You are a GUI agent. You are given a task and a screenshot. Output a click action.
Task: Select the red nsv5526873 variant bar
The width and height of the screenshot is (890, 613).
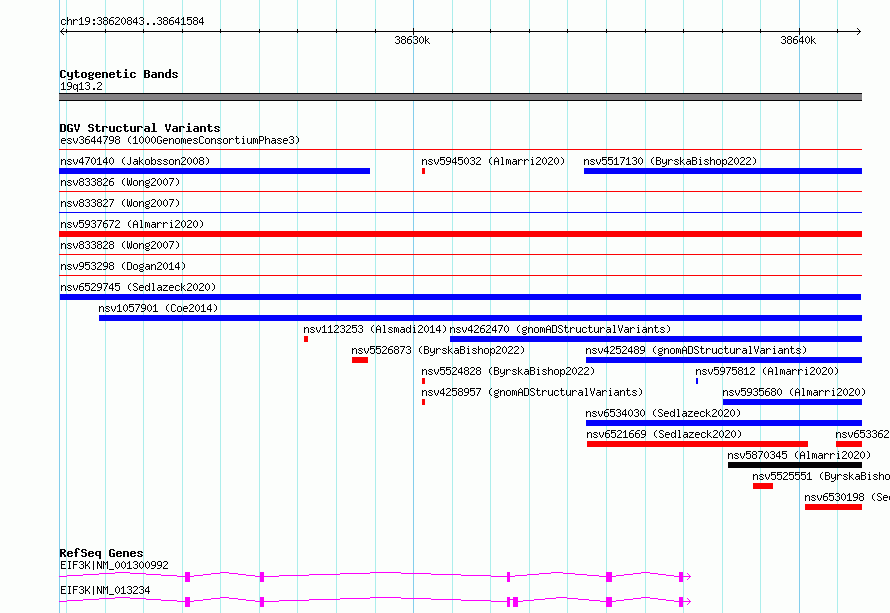pos(360,360)
